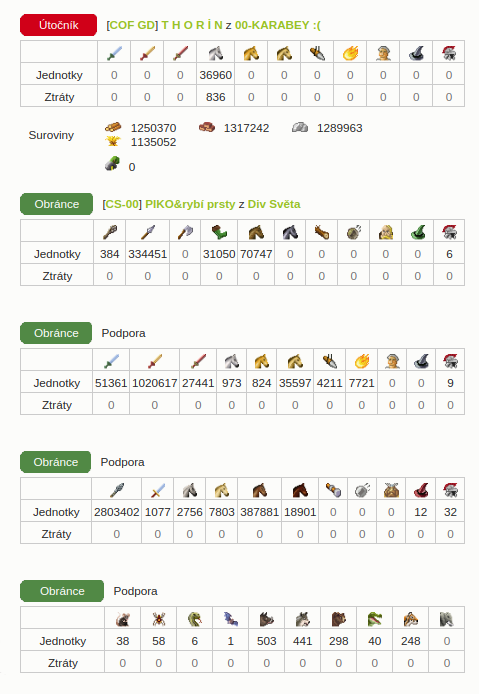Click the Teuton axeman unit icon
Viewport: 479px width, 694px height.
pos(185,232)
